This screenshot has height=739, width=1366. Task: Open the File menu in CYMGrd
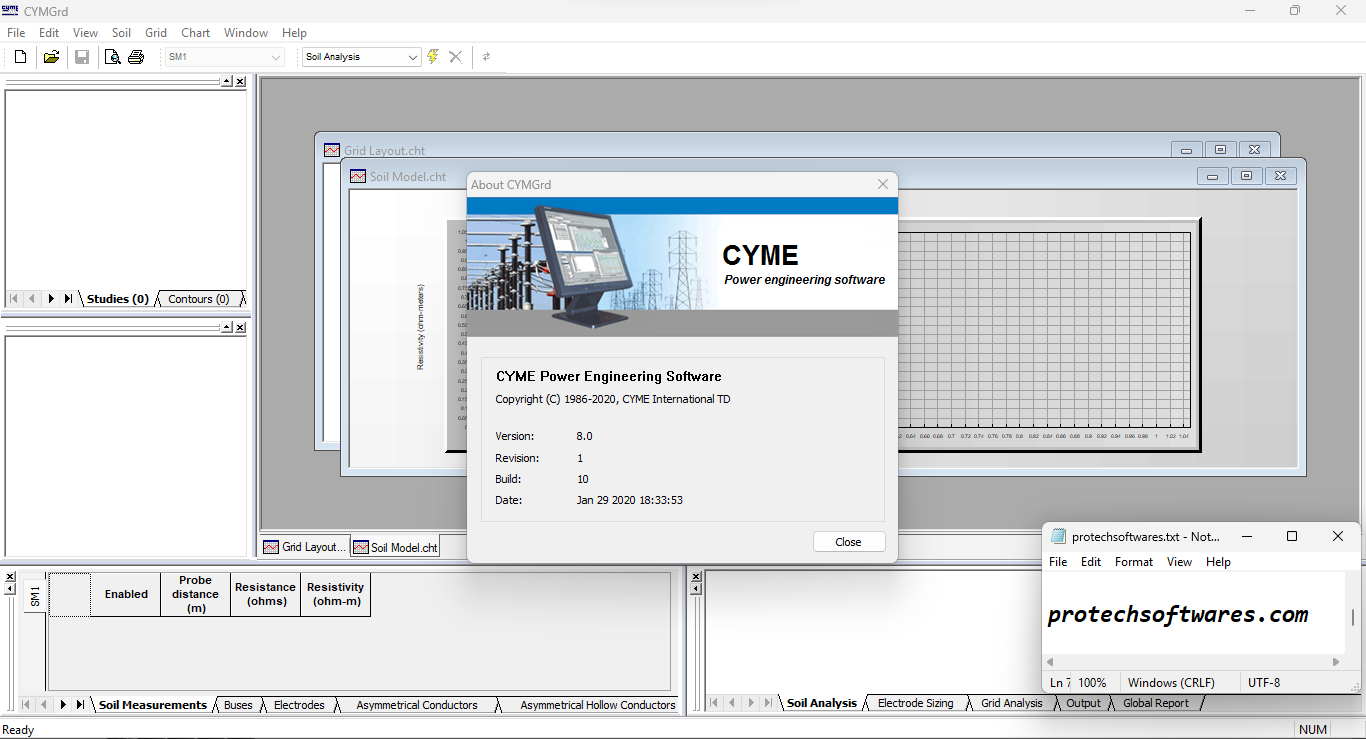tap(16, 33)
